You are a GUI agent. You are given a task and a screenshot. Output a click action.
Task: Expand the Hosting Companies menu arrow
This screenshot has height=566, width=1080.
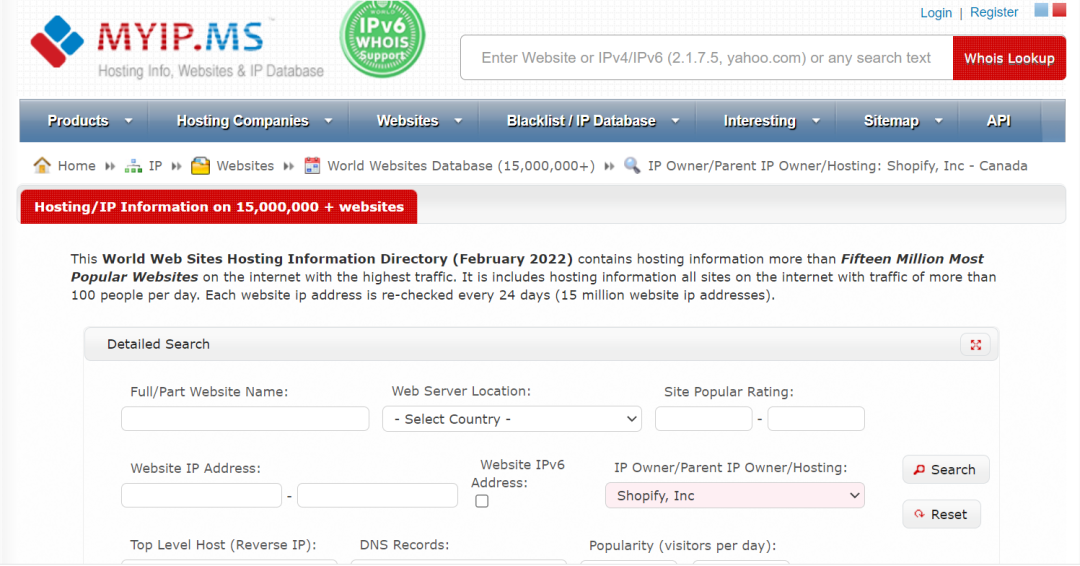click(x=329, y=120)
